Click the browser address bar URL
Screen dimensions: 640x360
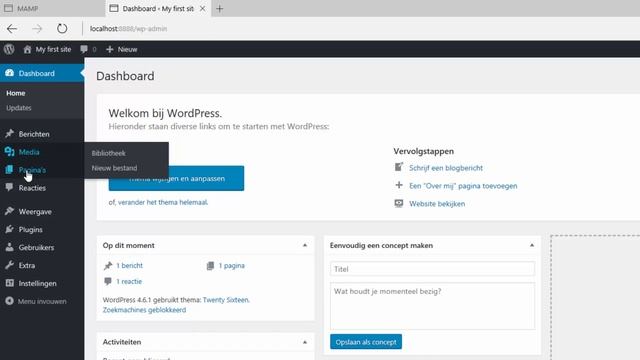pyautogui.click(x=128, y=29)
